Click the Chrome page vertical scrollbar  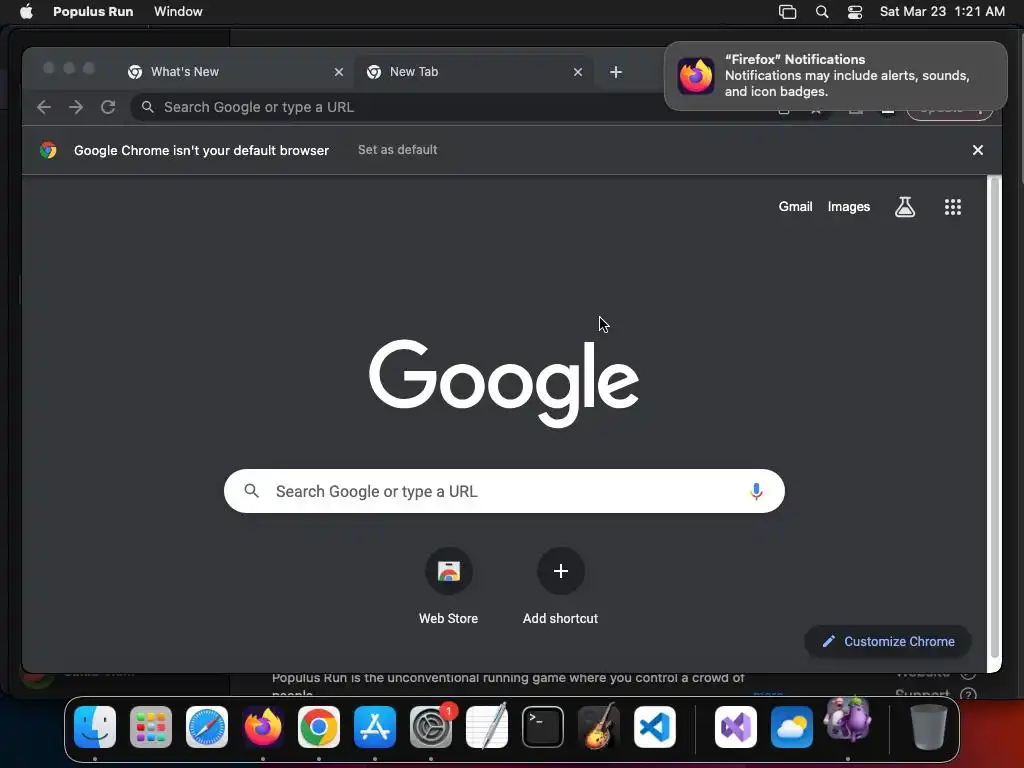995,418
